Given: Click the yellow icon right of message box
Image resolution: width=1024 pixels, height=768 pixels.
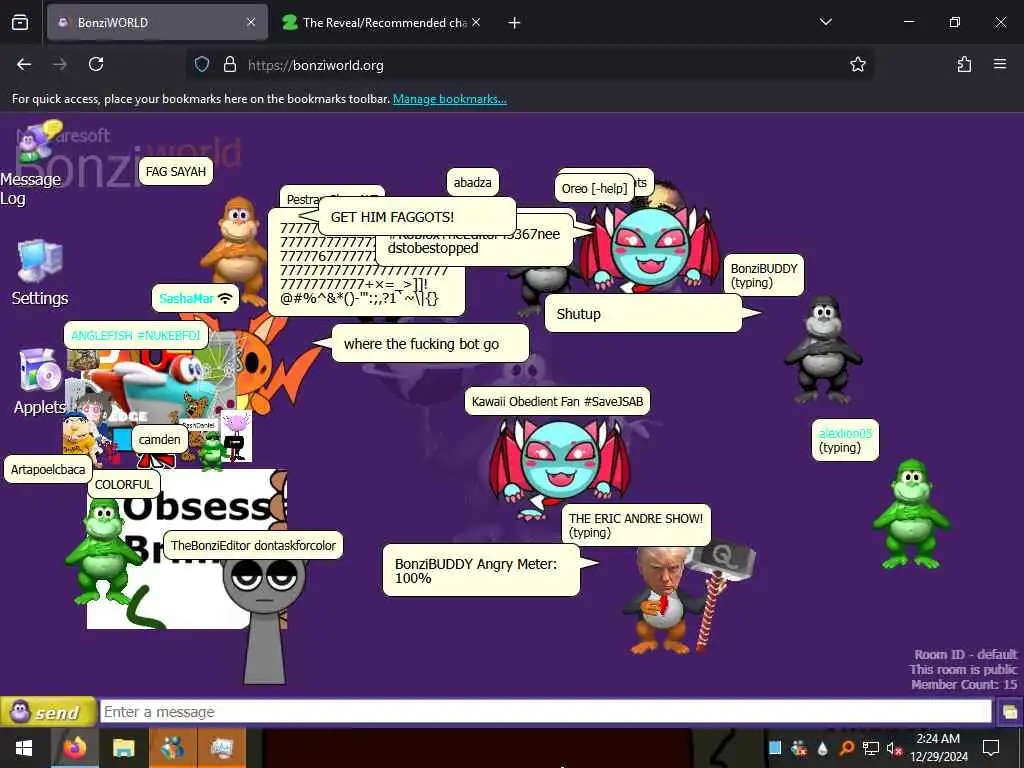Looking at the screenshot, I should pyautogui.click(x=1010, y=712).
